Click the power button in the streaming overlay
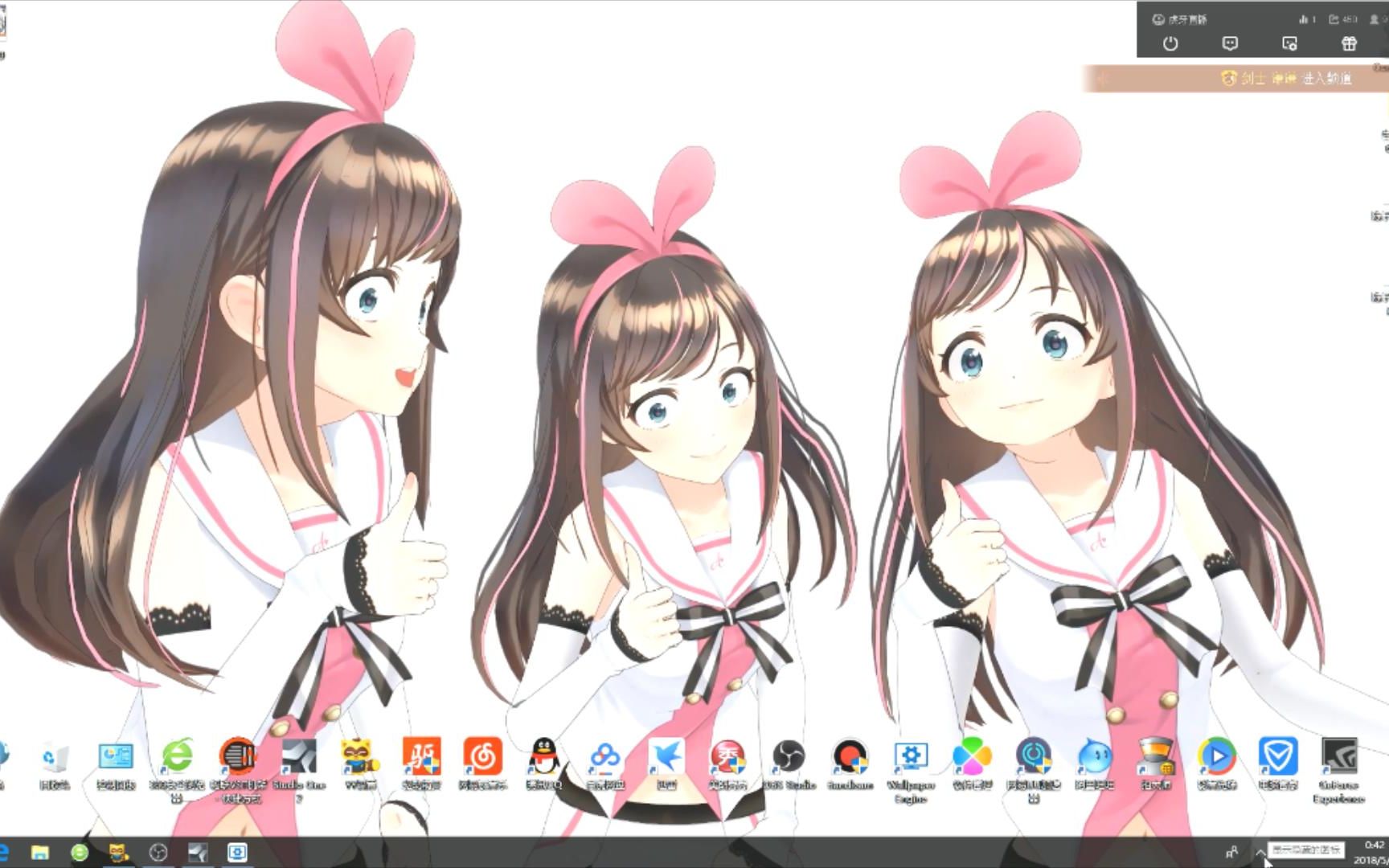The image size is (1389, 868). tap(1170, 43)
